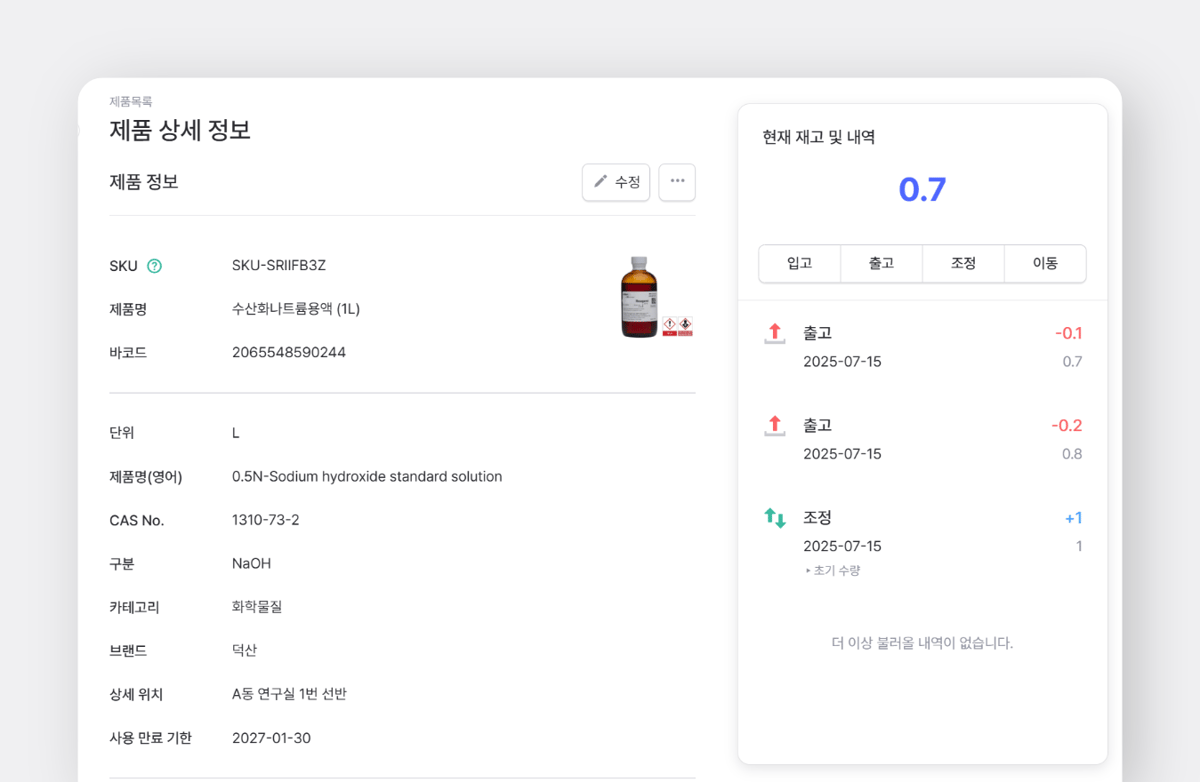Click the question mark help icon beside SKU

(155, 266)
